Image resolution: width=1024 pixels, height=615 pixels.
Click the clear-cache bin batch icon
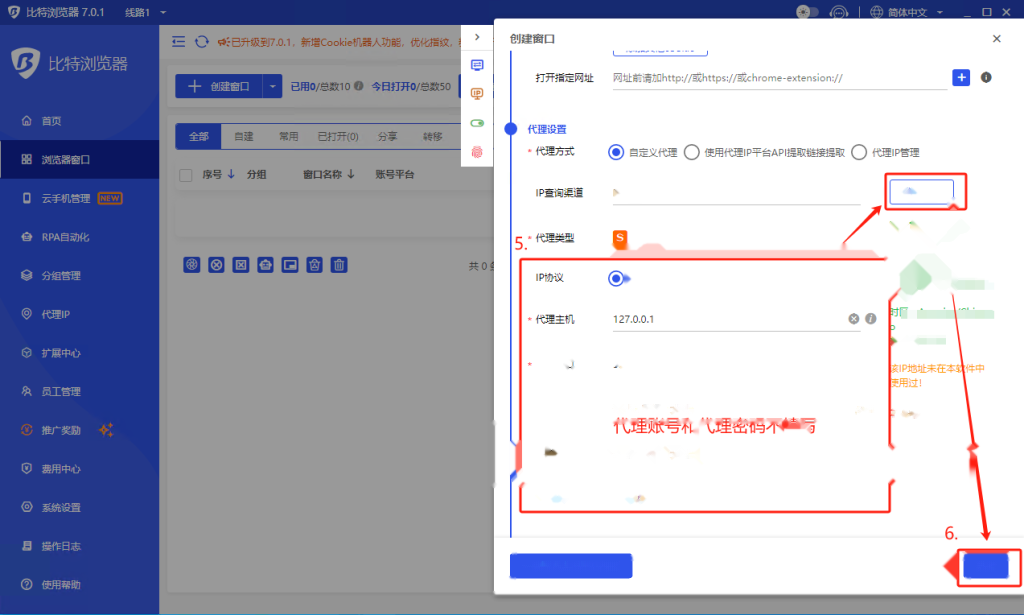(315, 264)
